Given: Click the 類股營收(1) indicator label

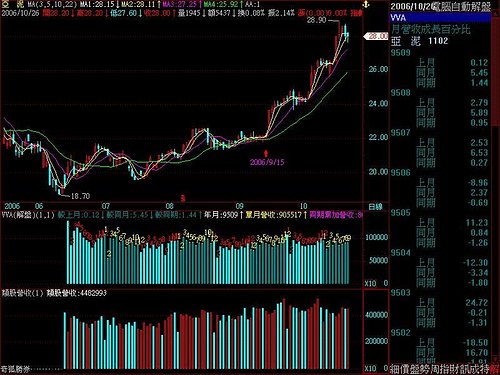Looking at the screenshot, I should coord(23,293).
